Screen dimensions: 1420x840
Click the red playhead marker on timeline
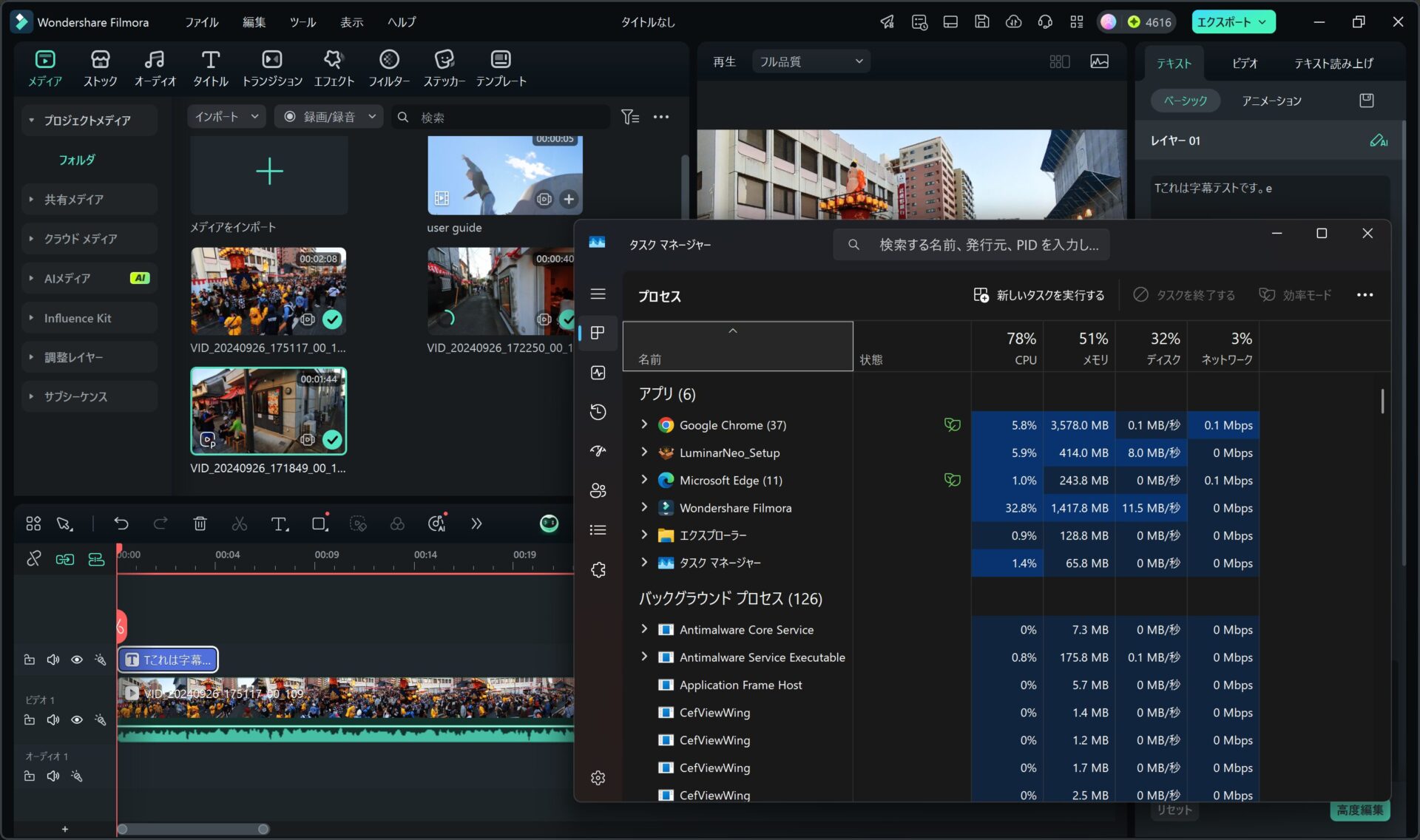coord(118,549)
